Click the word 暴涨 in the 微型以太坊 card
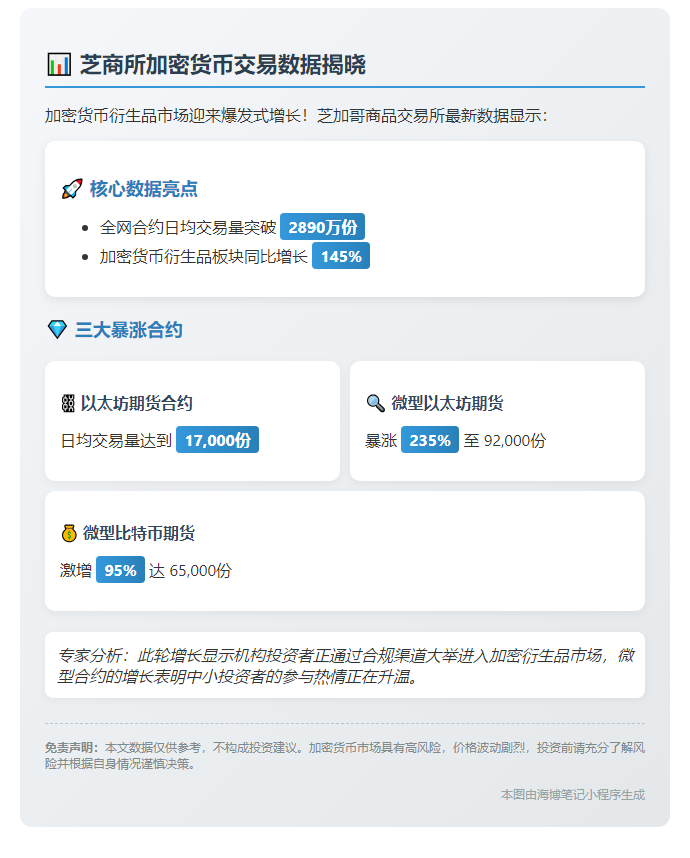Image resolution: width=690 pixels, height=858 pixels. (x=381, y=440)
